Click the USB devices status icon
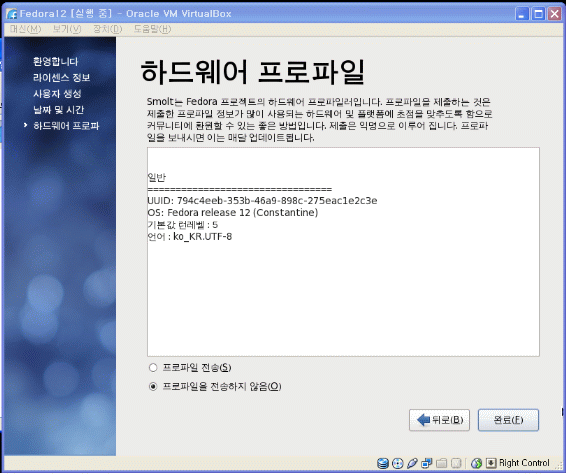 coord(412,463)
